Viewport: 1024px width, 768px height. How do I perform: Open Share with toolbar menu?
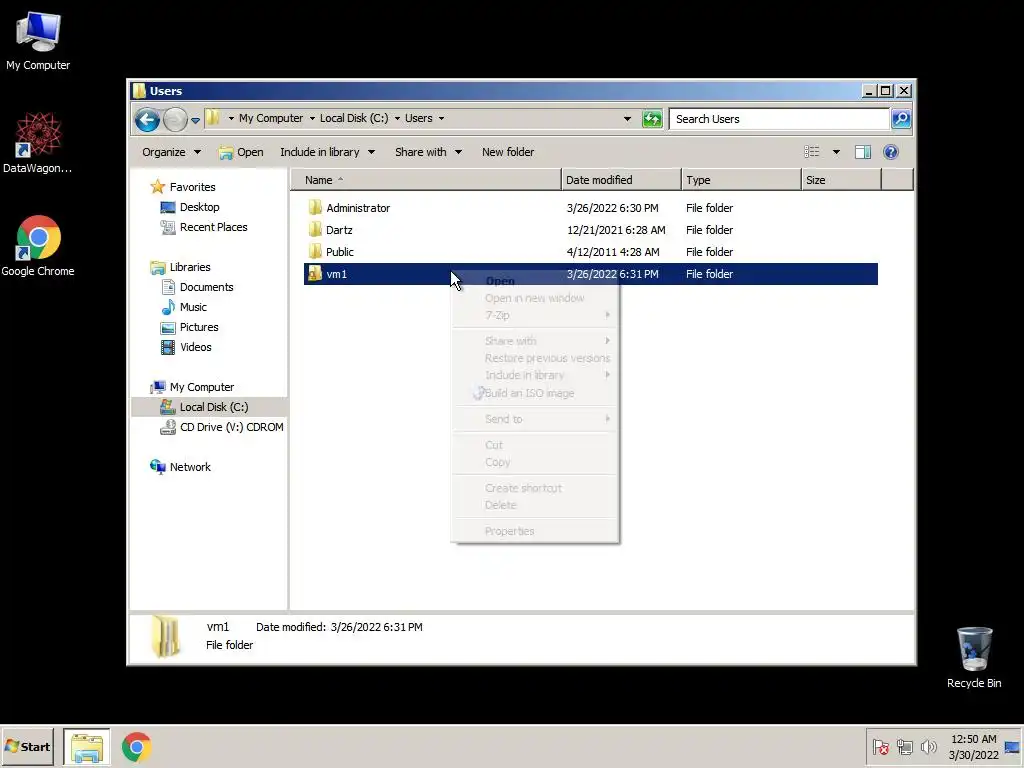tap(428, 152)
